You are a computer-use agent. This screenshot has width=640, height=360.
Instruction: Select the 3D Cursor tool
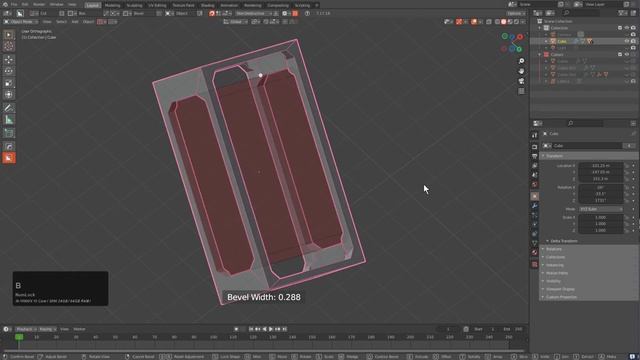[x=9, y=46]
